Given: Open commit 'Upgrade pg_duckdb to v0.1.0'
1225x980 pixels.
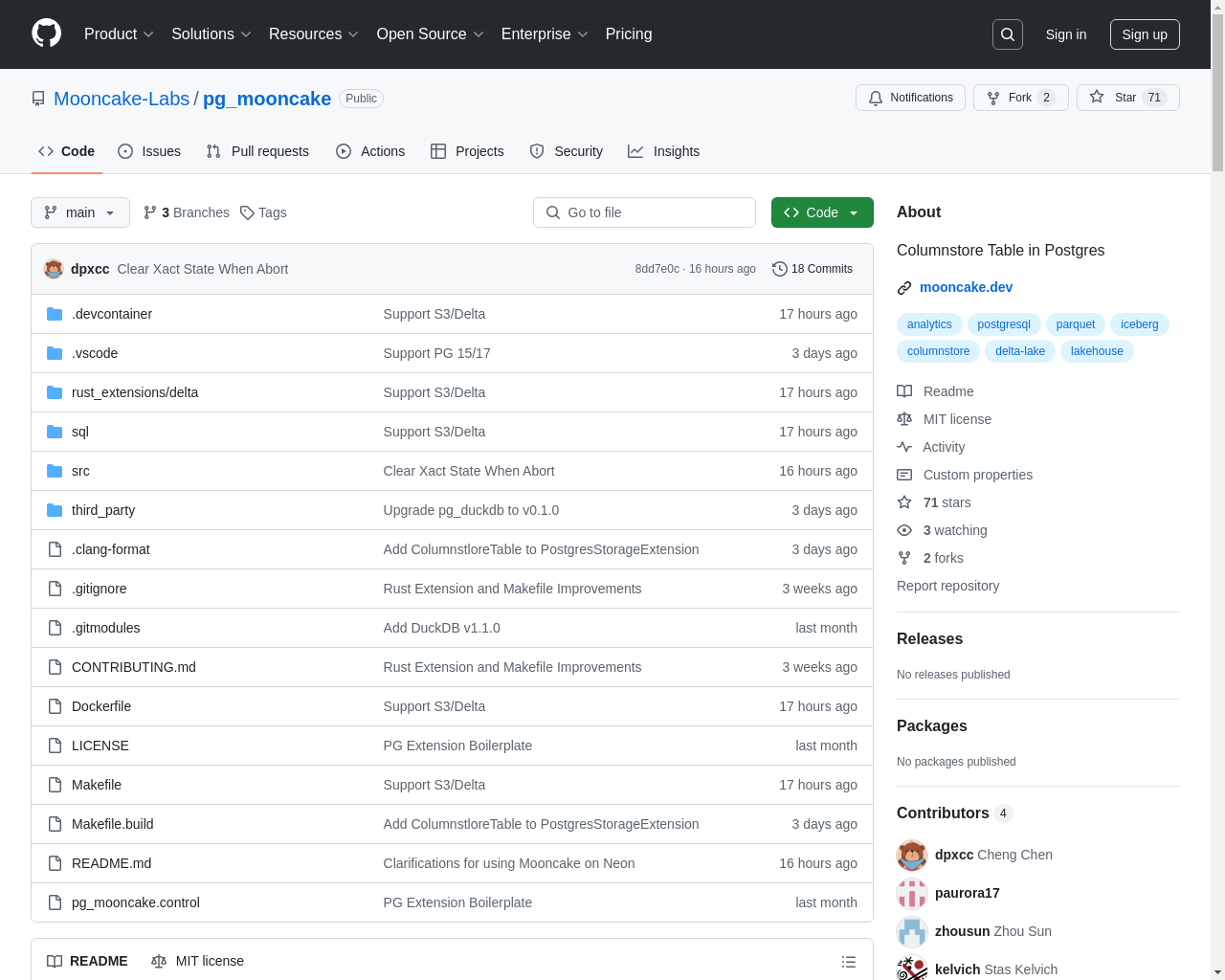Looking at the screenshot, I should [471, 510].
